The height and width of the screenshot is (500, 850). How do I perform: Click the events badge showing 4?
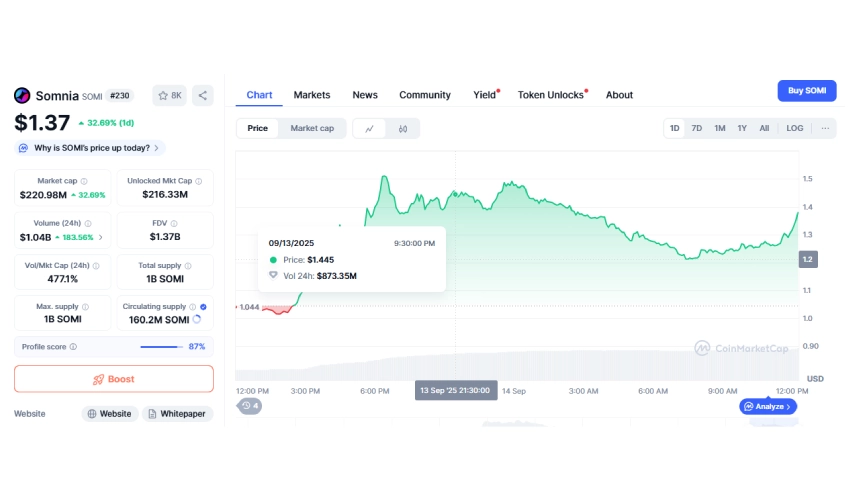pos(249,405)
